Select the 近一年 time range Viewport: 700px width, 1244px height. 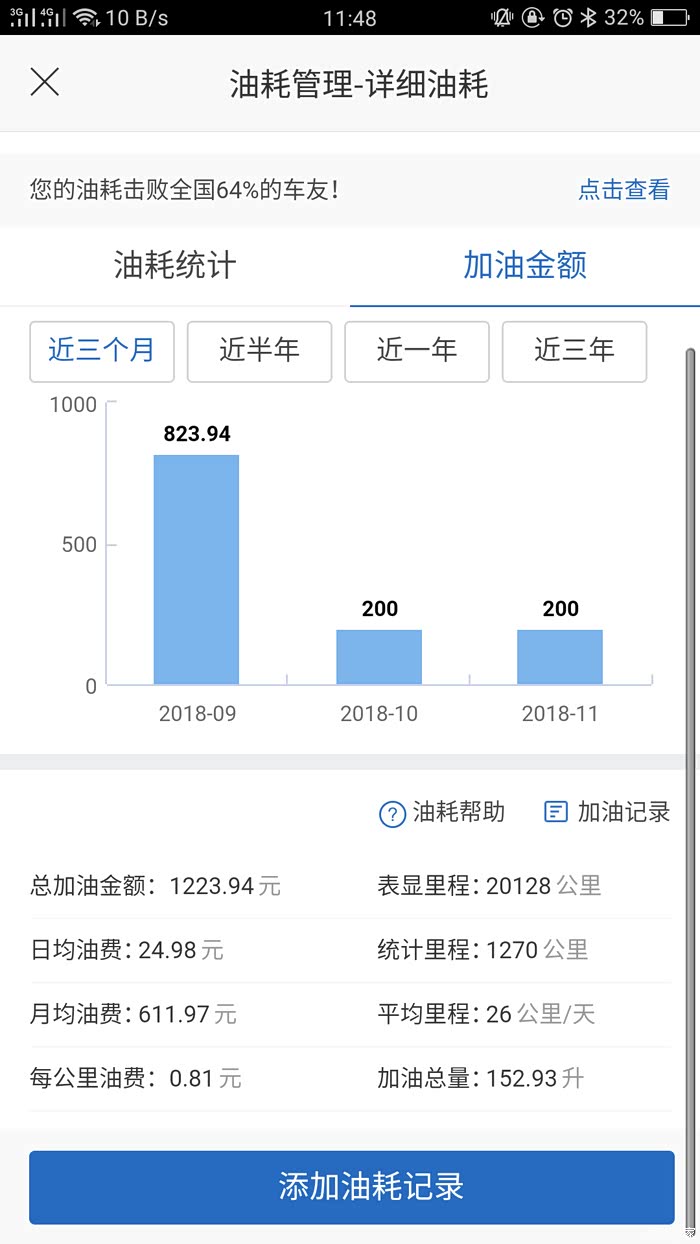[417, 351]
